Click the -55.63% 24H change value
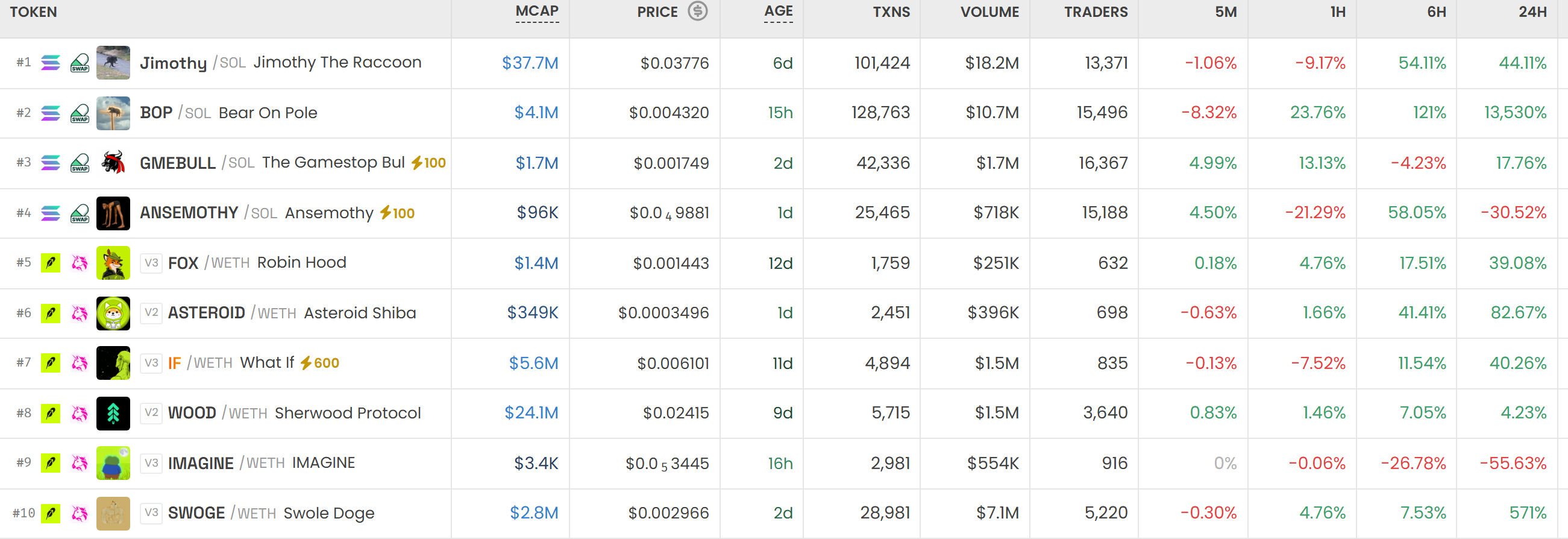Screen dimensions: 1568x539 [1513, 464]
